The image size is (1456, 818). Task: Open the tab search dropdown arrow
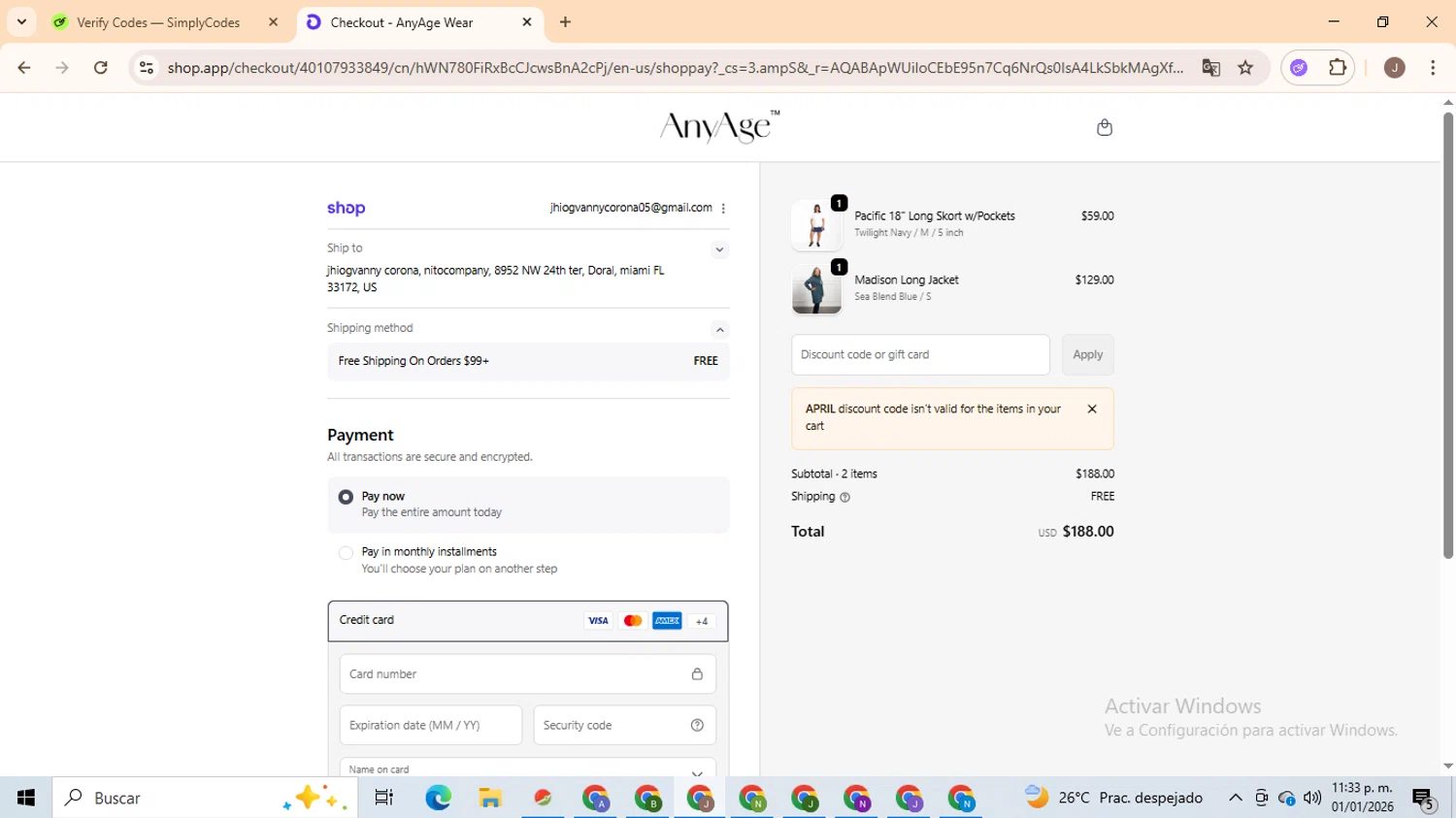[x=21, y=22]
